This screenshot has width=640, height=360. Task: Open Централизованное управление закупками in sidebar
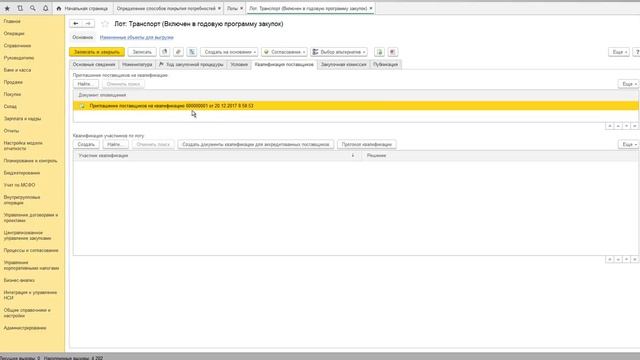click(x=27, y=236)
